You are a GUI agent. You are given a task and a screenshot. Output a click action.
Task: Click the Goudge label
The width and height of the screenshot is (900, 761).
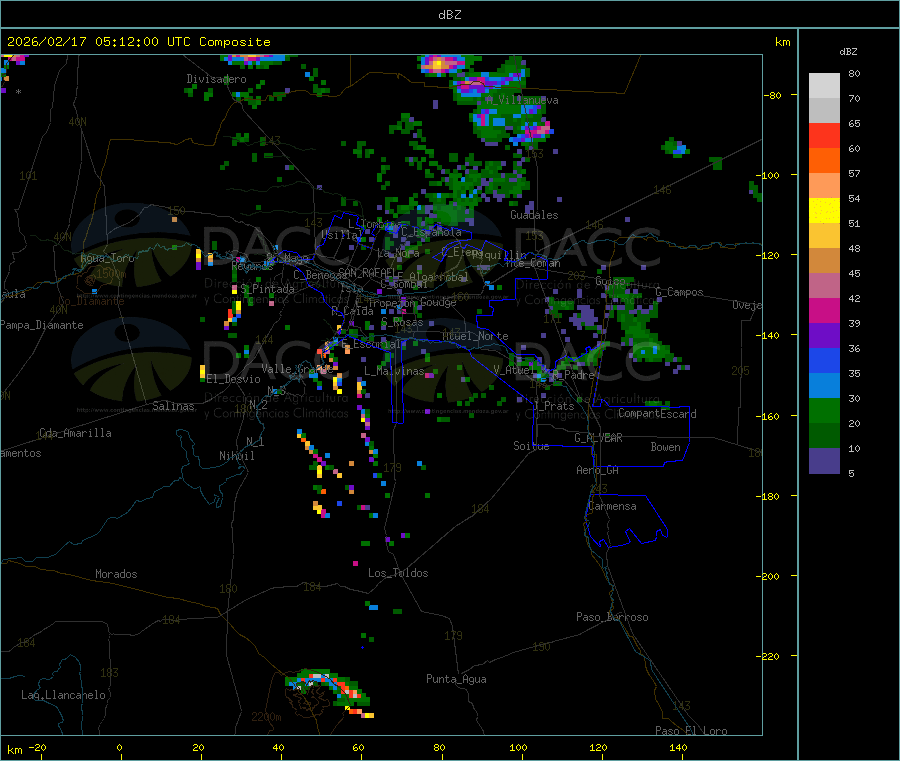439,302
